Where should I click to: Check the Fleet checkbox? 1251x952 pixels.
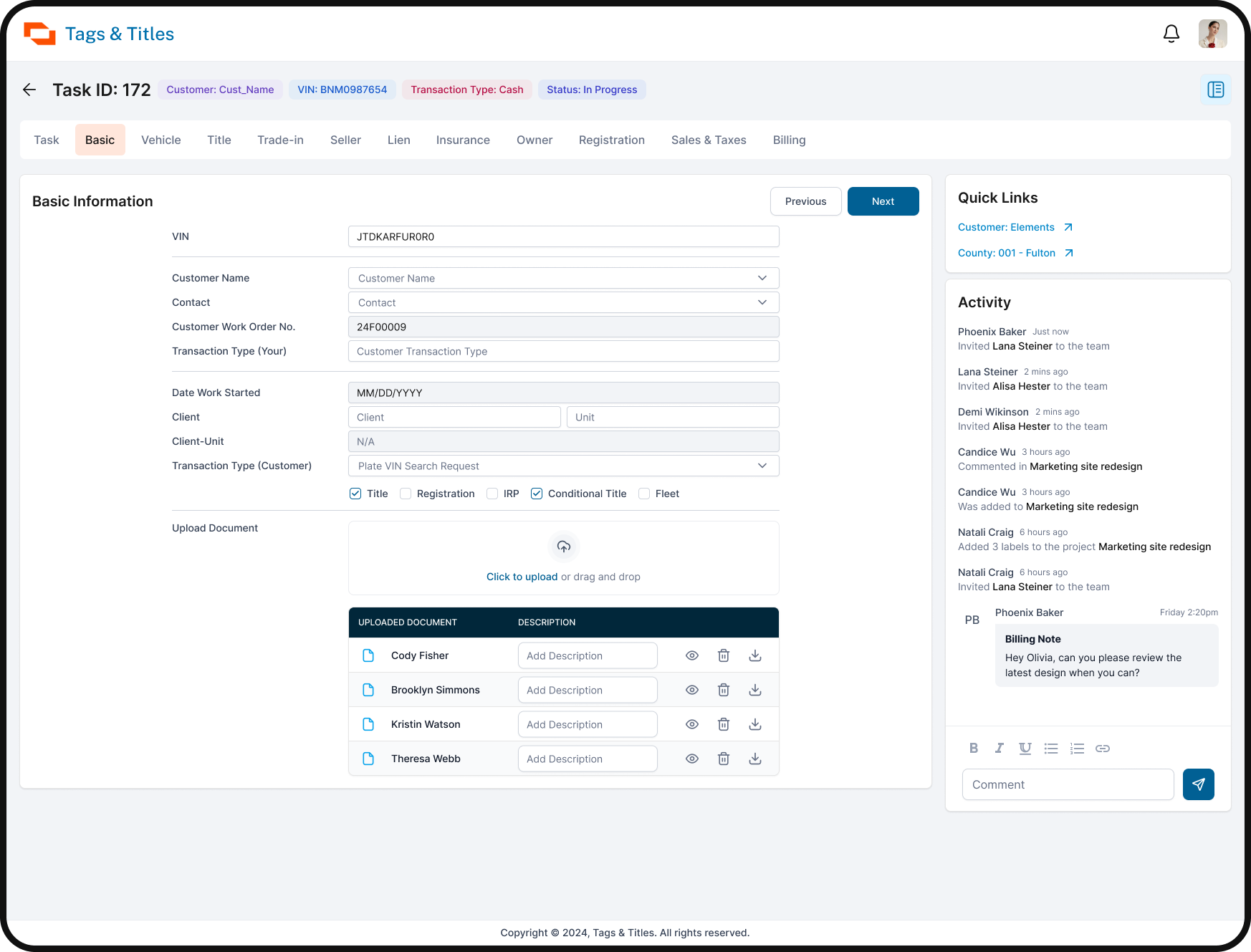tap(644, 494)
